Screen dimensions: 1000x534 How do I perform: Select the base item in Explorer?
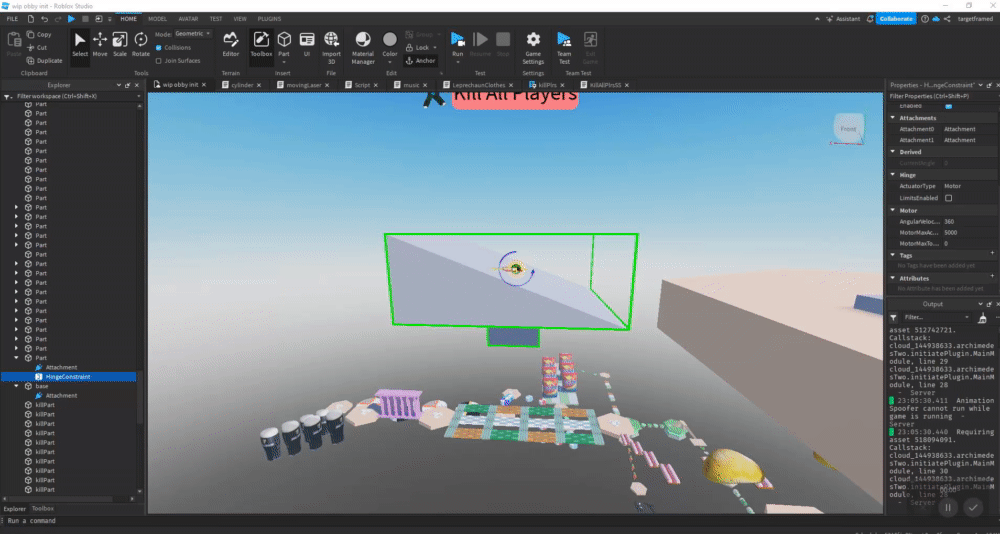(41, 386)
